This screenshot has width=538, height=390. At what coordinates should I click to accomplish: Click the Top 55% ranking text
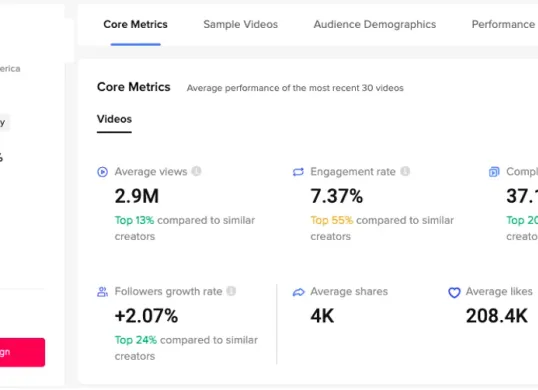coord(332,220)
